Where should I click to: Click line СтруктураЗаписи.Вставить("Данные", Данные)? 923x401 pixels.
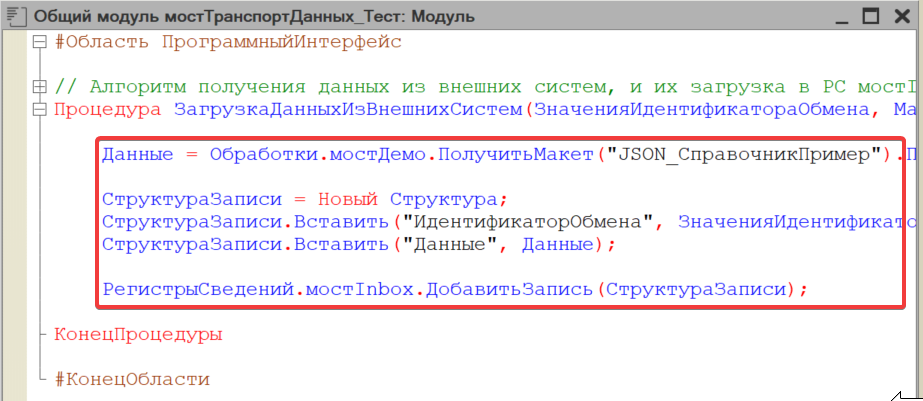pyautogui.click(x=358, y=244)
